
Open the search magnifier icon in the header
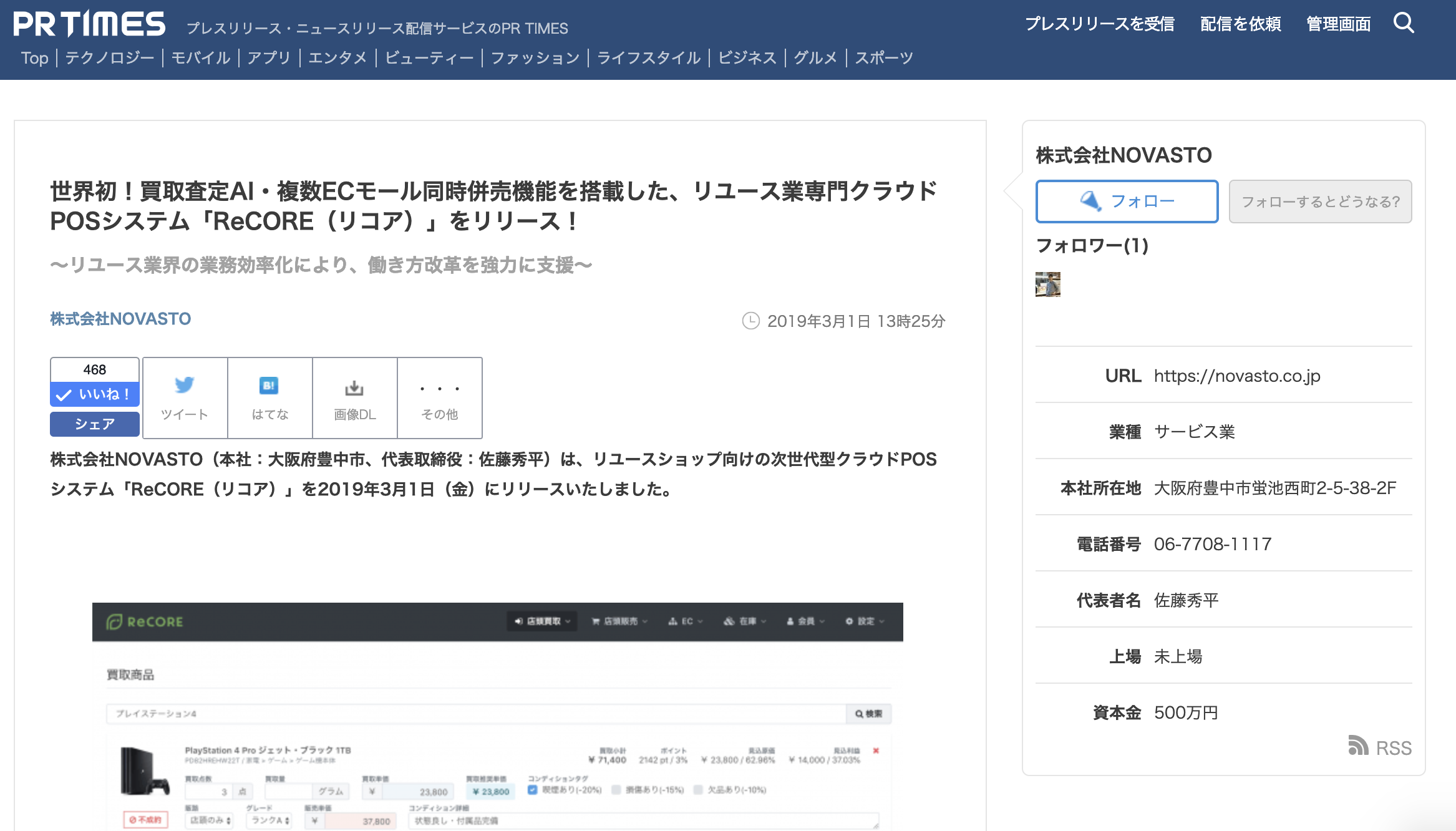point(1404,23)
